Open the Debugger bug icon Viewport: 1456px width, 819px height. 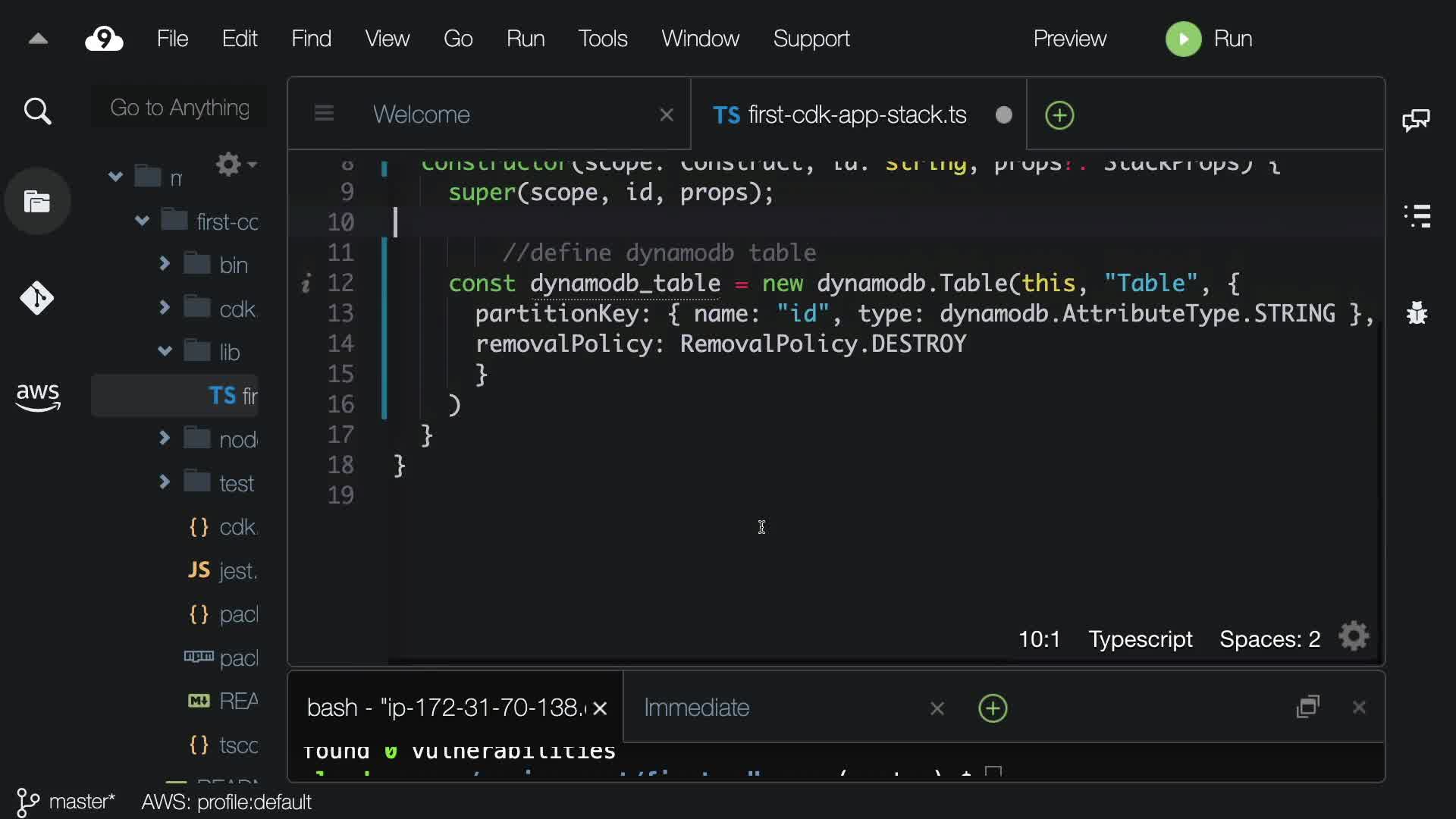tap(1417, 312)
